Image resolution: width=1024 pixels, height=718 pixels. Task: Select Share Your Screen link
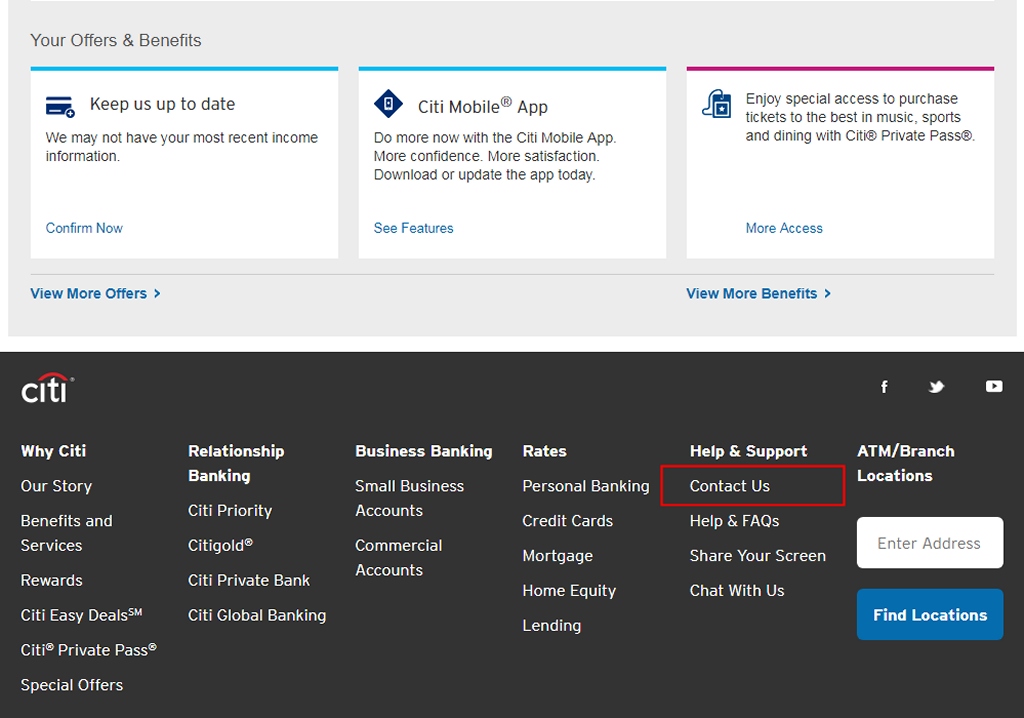coord(758,556)
